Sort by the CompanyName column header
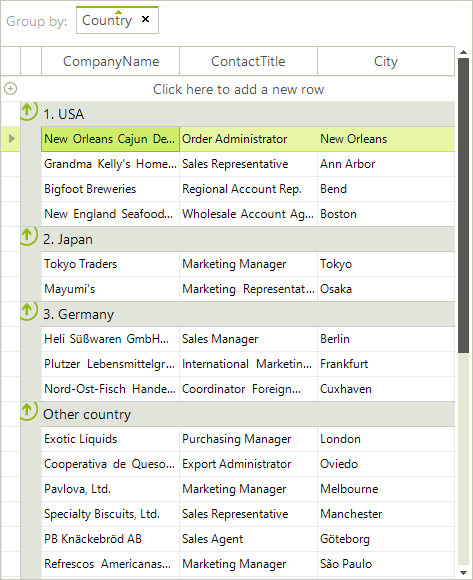Image resolution: width=473 pixels, height=580 pixels. pyautogui.click(x=111, y=61)
